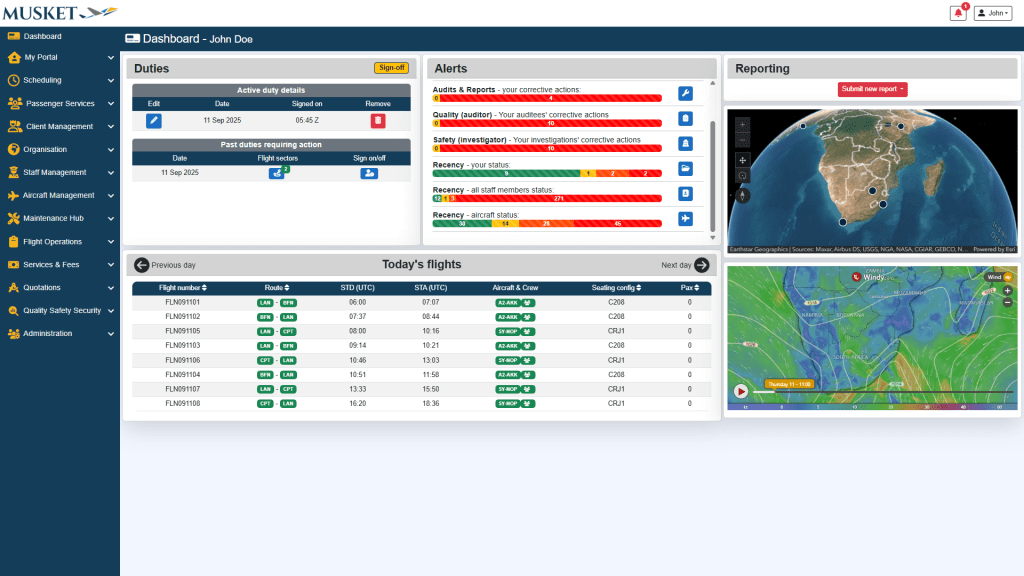Image resolution: width=1024 pixels, height=576 pixels.
Task: Click the past duty sign on/off icon
Action: (369, 173)
